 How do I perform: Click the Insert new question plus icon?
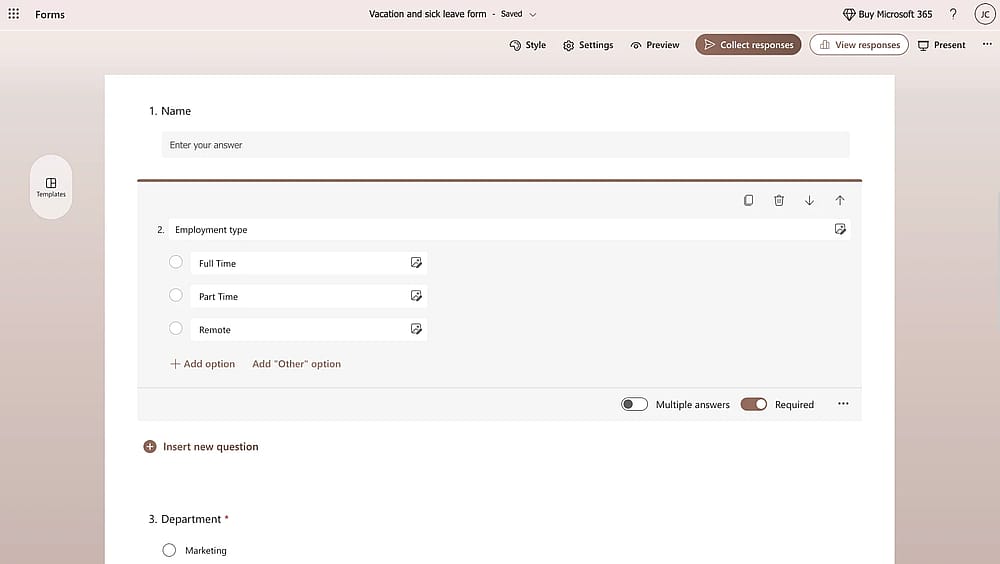pyautogui.click(x=150, y=447)
